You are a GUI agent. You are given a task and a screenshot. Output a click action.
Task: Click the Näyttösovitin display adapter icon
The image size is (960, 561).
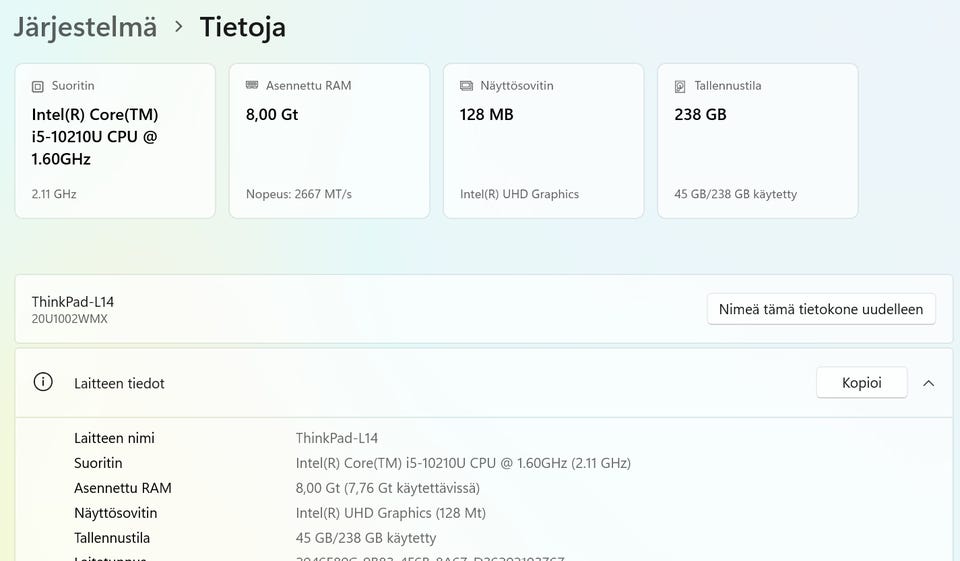click(467, 86)
